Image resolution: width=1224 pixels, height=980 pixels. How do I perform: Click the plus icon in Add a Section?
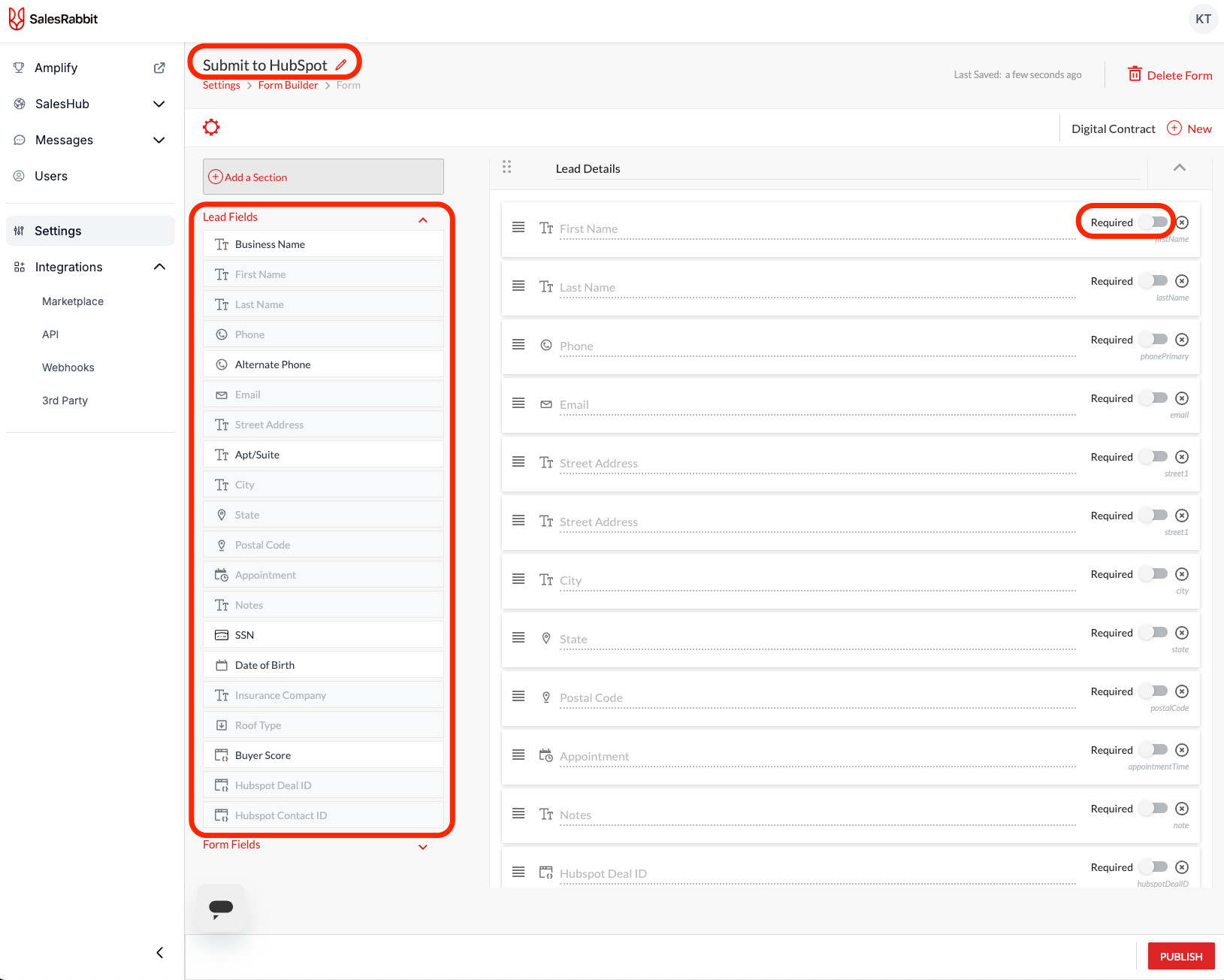coord(216,177)
